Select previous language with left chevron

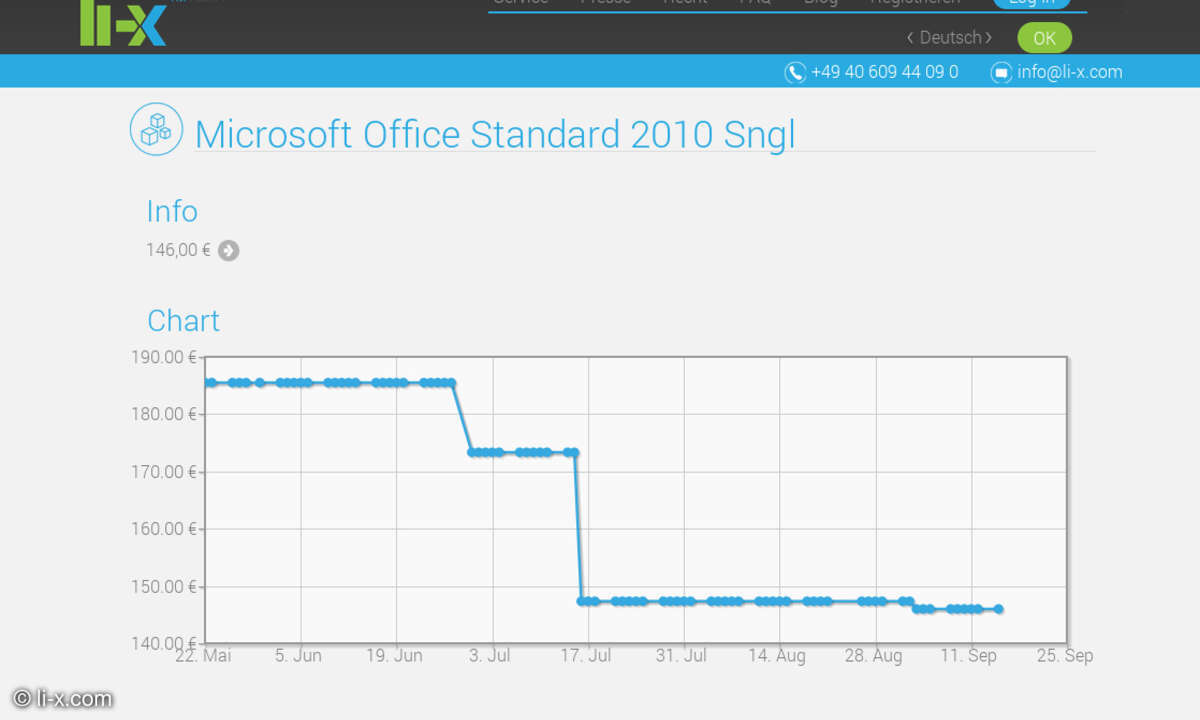(910, 37)
